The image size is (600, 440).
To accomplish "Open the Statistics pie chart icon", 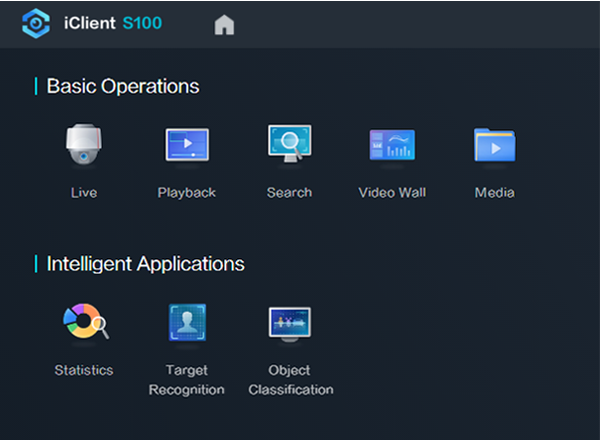I will (84, 322).
